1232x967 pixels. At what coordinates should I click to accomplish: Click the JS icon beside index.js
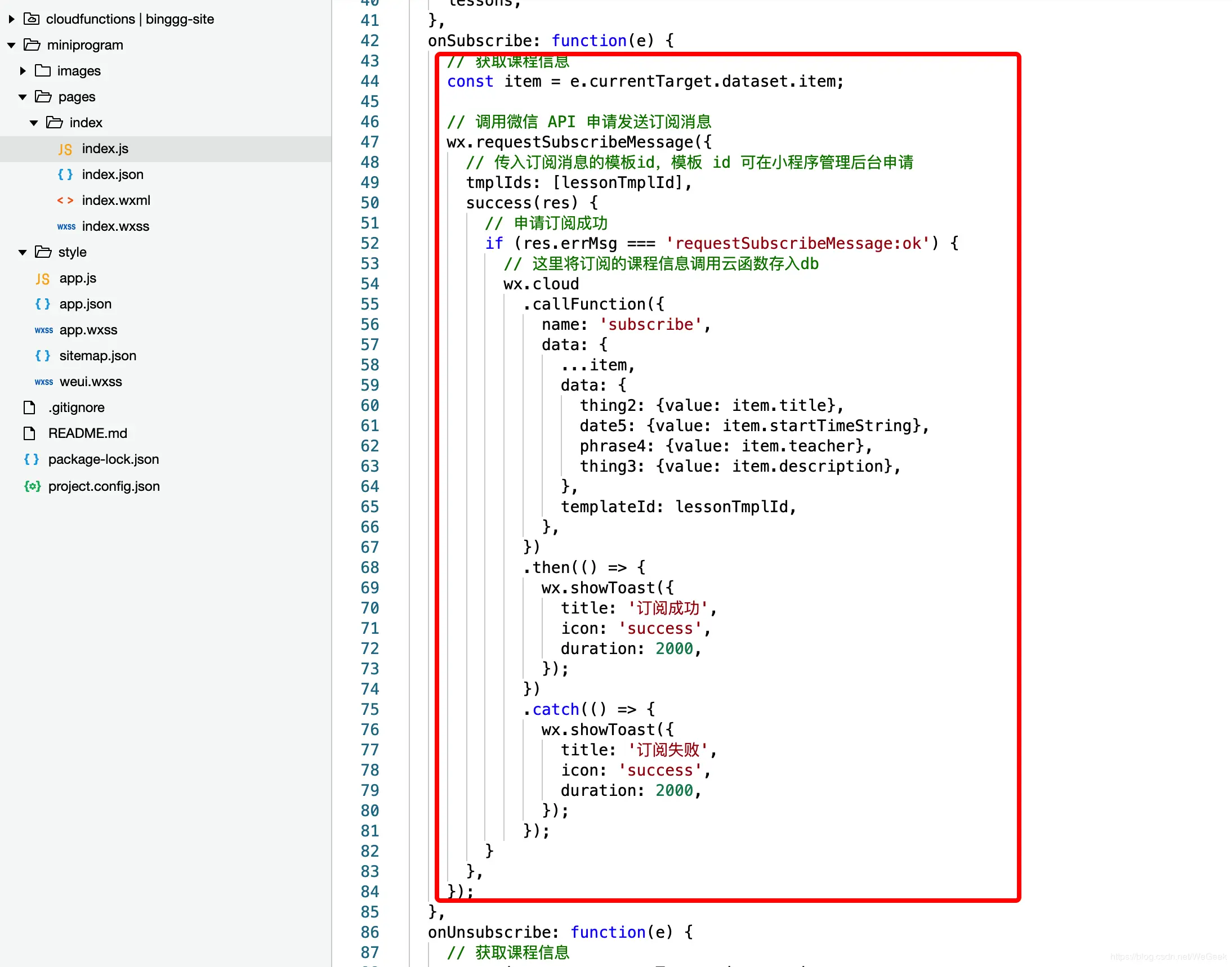(65, 149)
